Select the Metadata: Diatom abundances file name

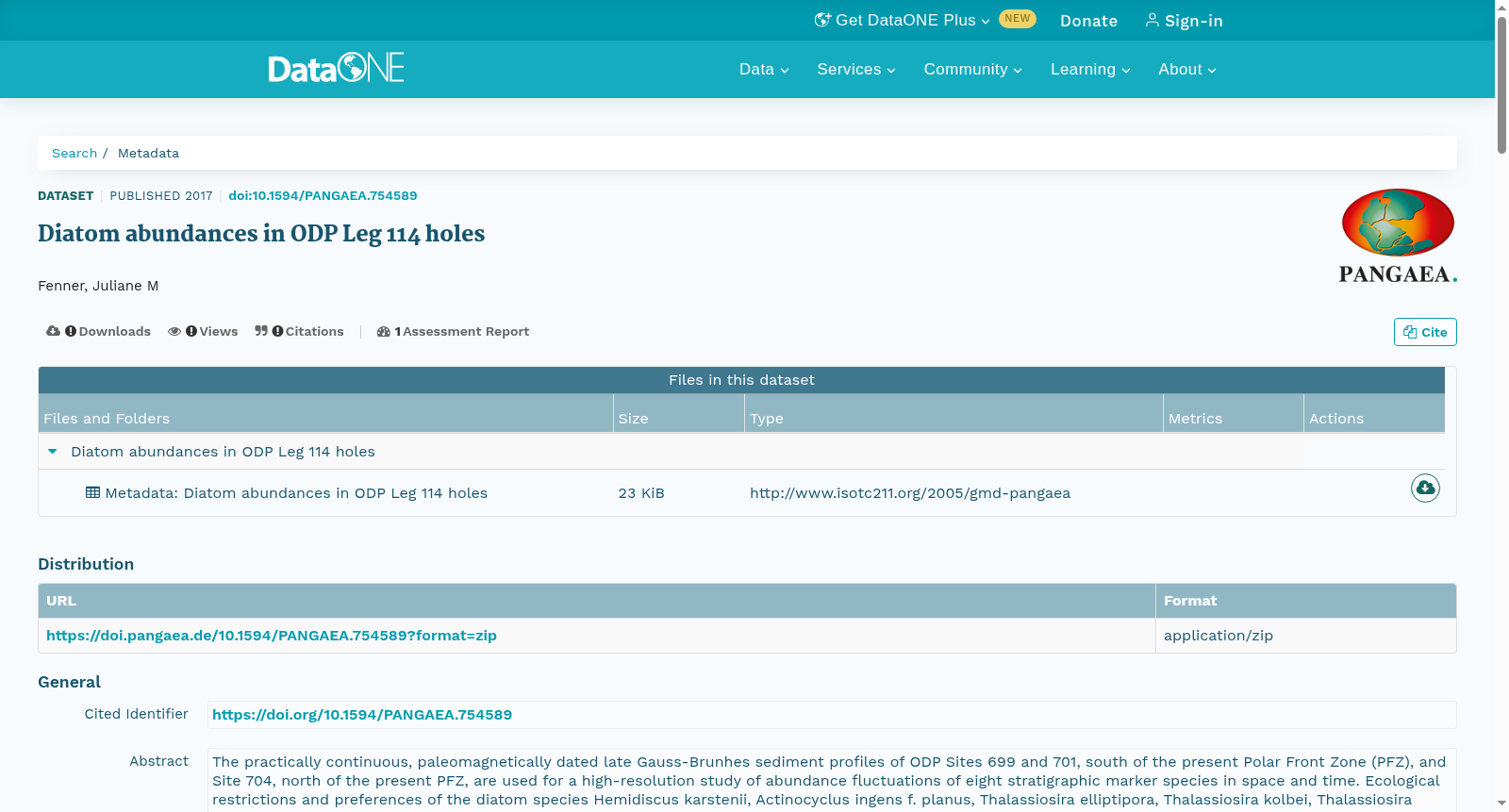point(296,493)
